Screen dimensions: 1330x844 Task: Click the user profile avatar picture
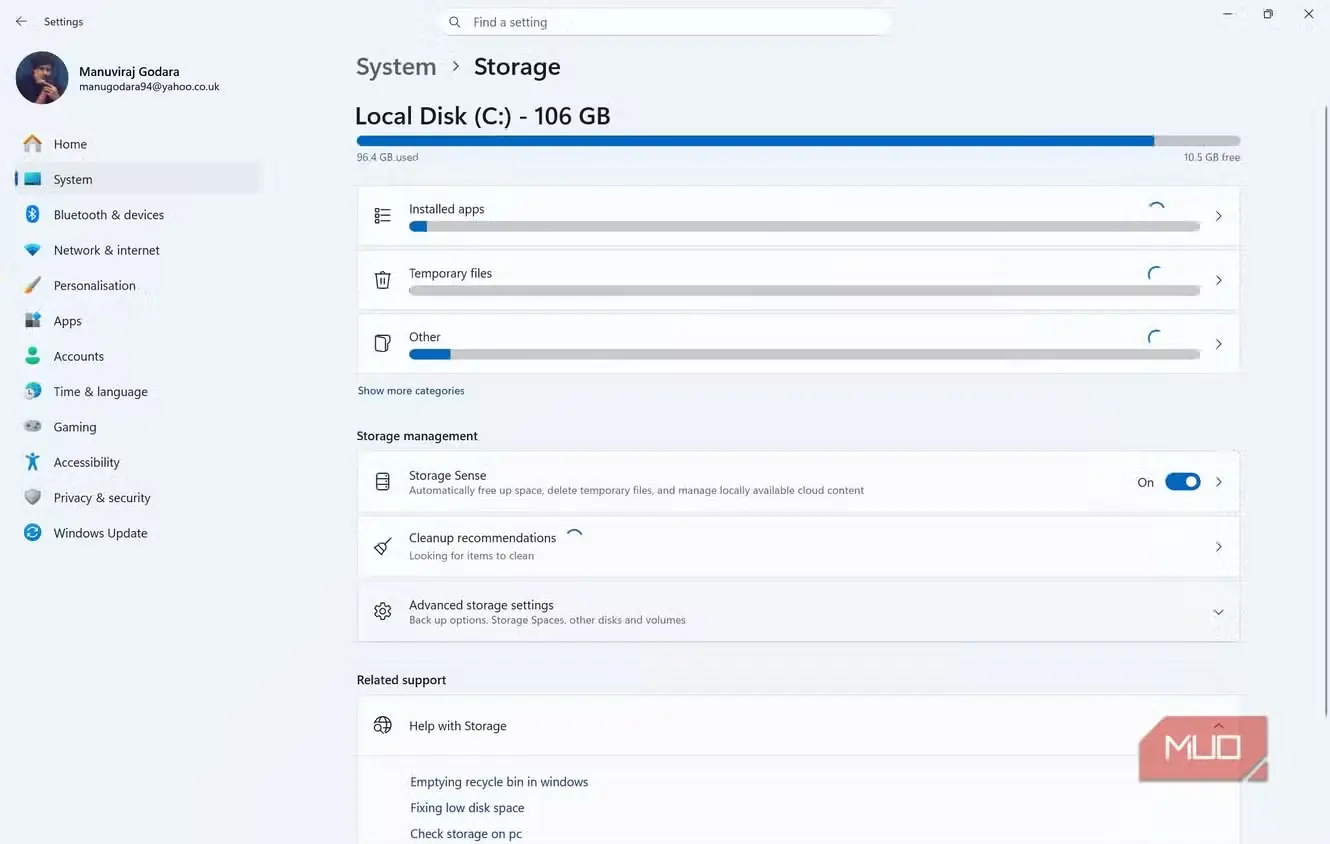pos(42,78)
